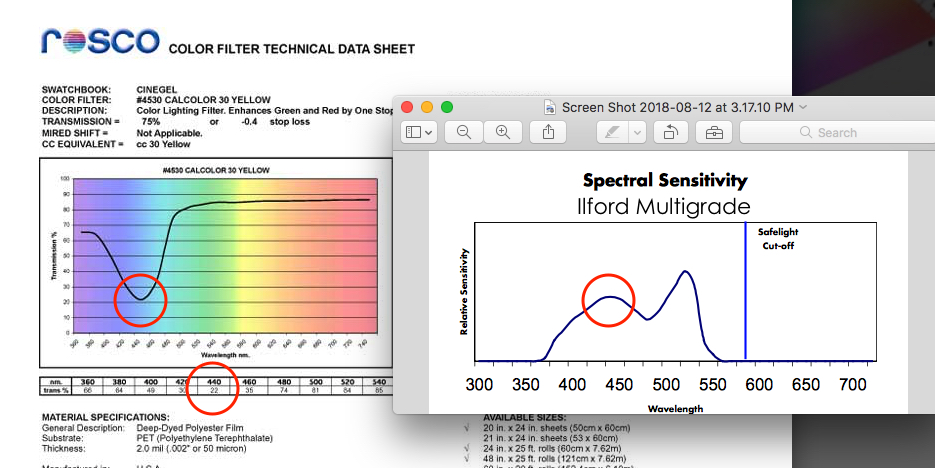
Task: Click the circled 440 nm table column
Action: (x=212, y=386)
